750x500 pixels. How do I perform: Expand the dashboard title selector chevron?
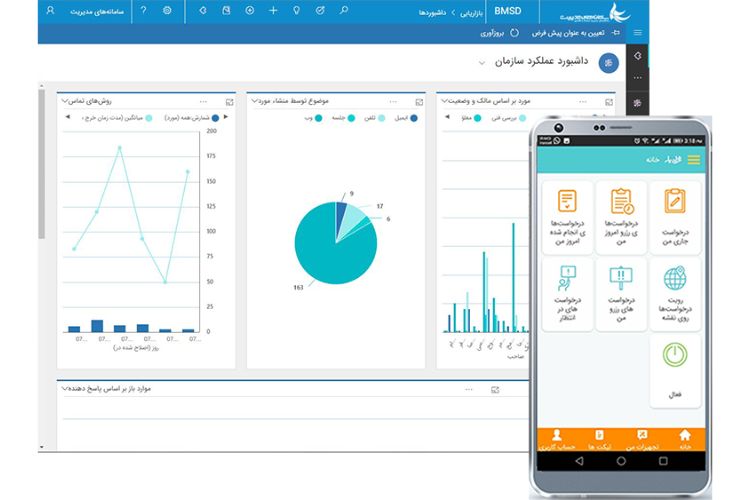[482, 62]
